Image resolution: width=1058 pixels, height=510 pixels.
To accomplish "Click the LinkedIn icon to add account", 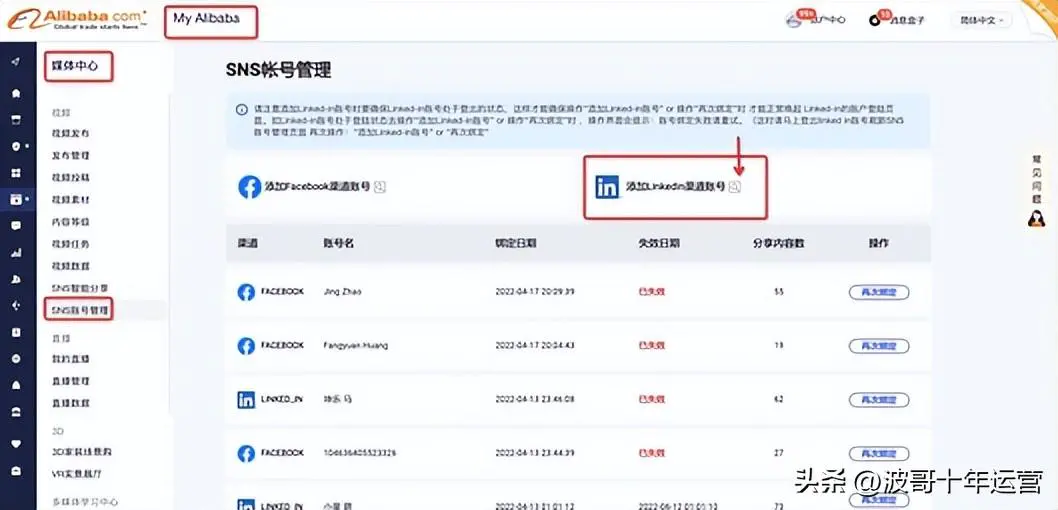I will coord(607,187).
